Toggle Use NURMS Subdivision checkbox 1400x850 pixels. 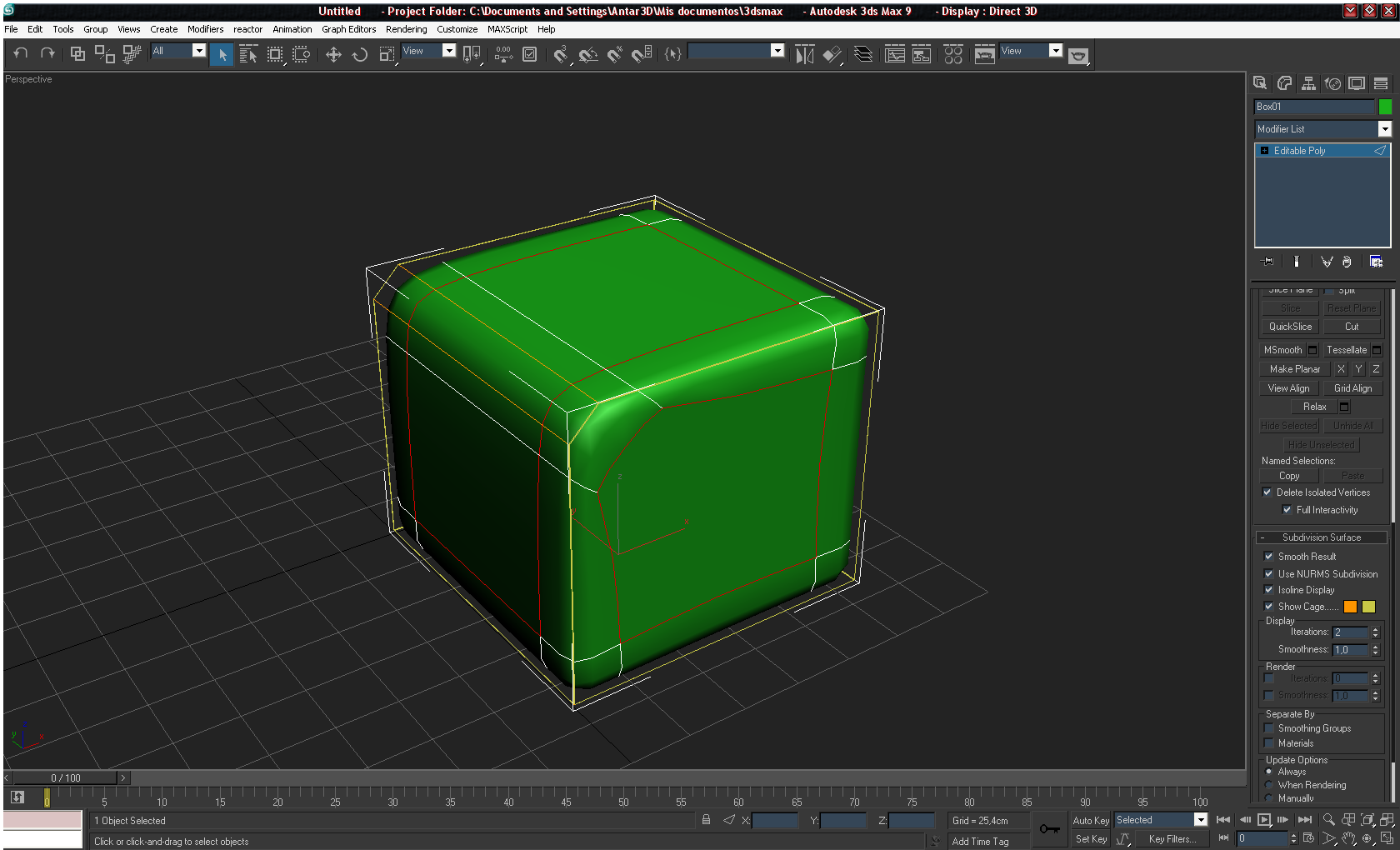1268,574
